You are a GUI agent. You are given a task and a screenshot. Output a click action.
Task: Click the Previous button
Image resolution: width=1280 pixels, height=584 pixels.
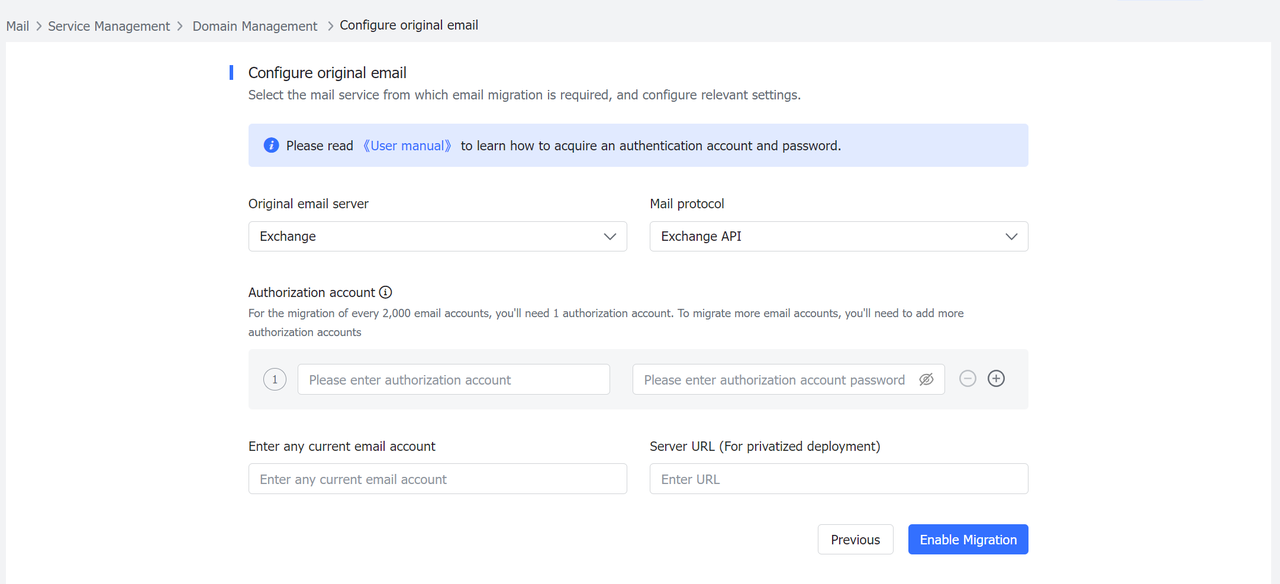point(856,539)
